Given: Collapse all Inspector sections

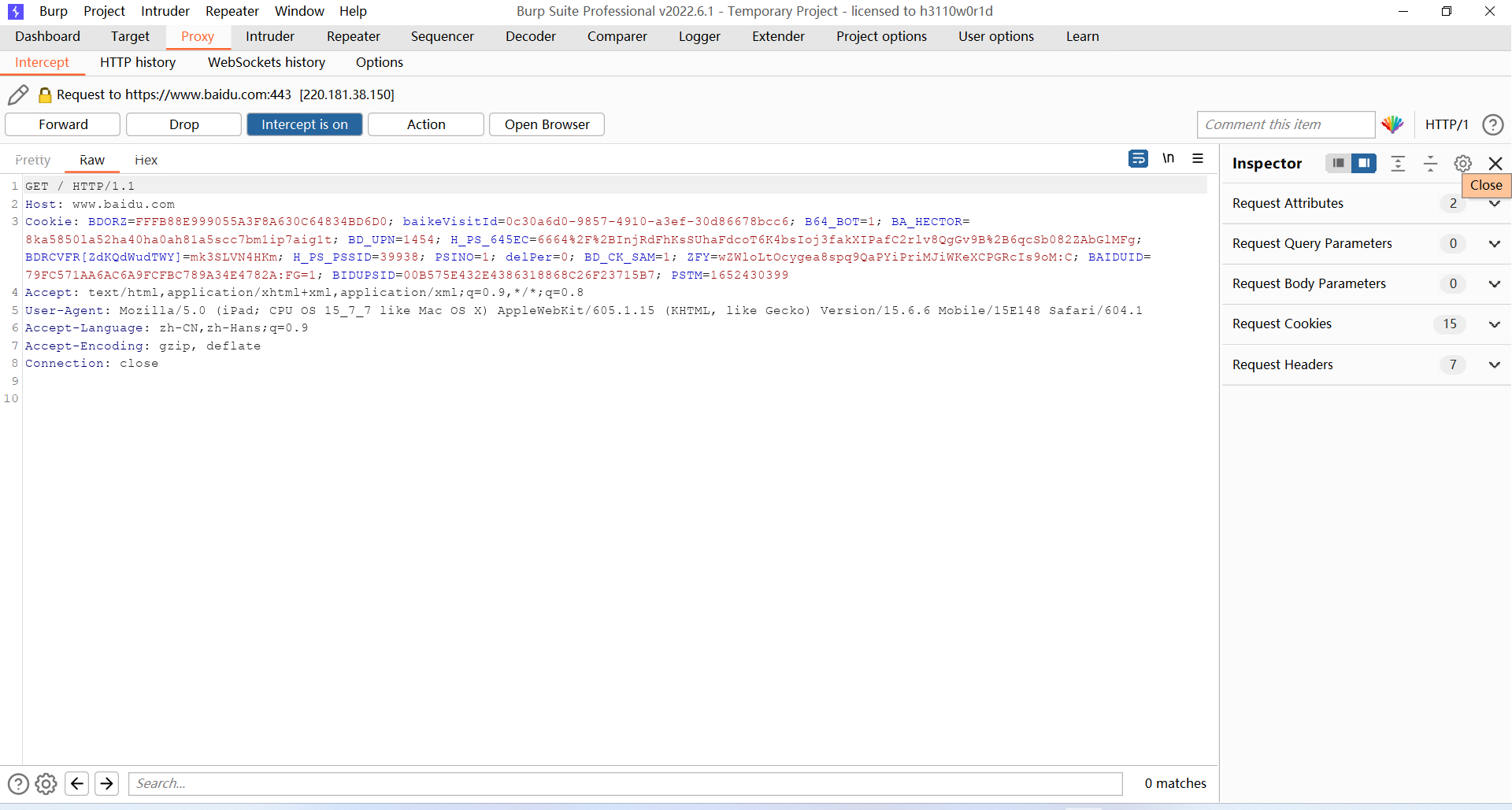Looking at the screenshot, I should (1430, 163).
